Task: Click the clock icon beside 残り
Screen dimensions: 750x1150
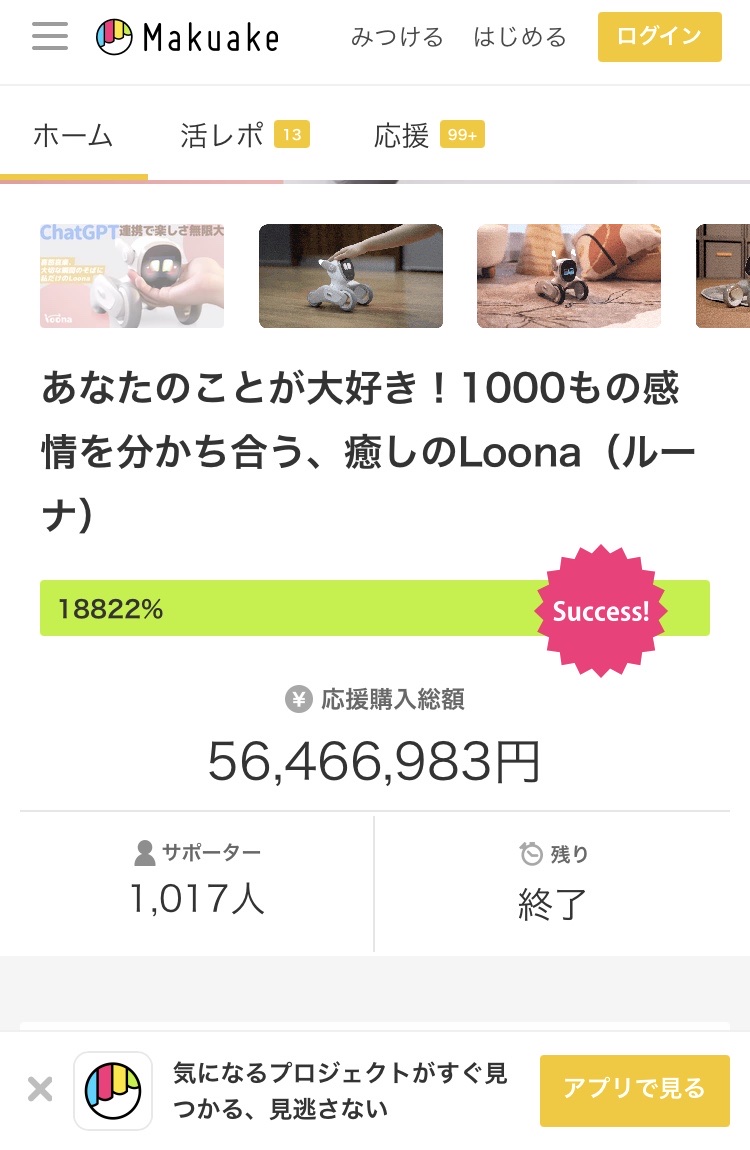Action: click(x=531, y=853)
